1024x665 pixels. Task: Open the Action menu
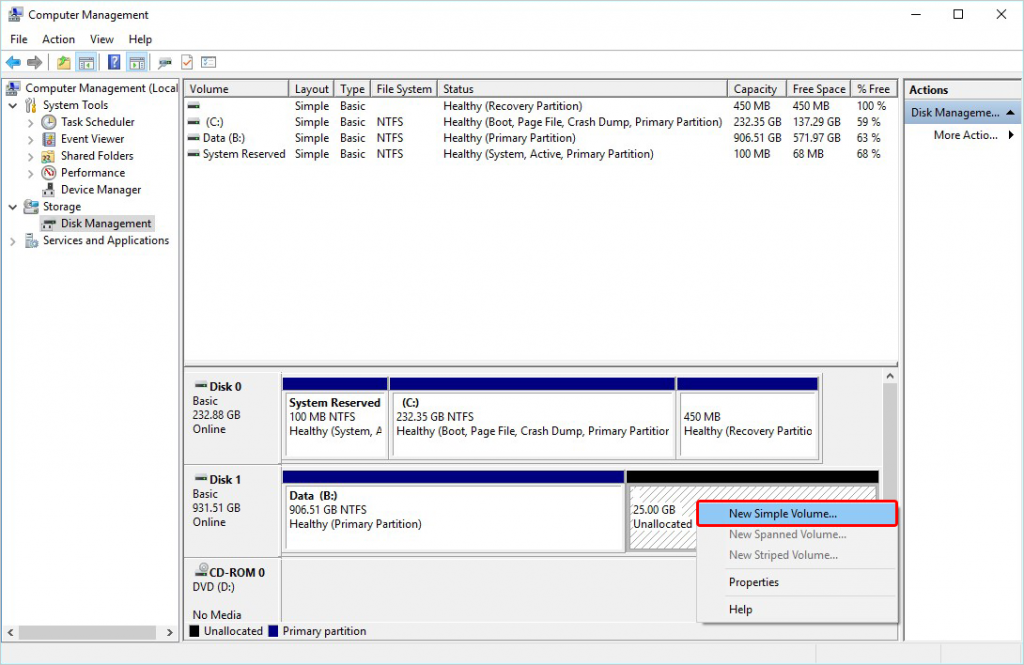point(58,39)
